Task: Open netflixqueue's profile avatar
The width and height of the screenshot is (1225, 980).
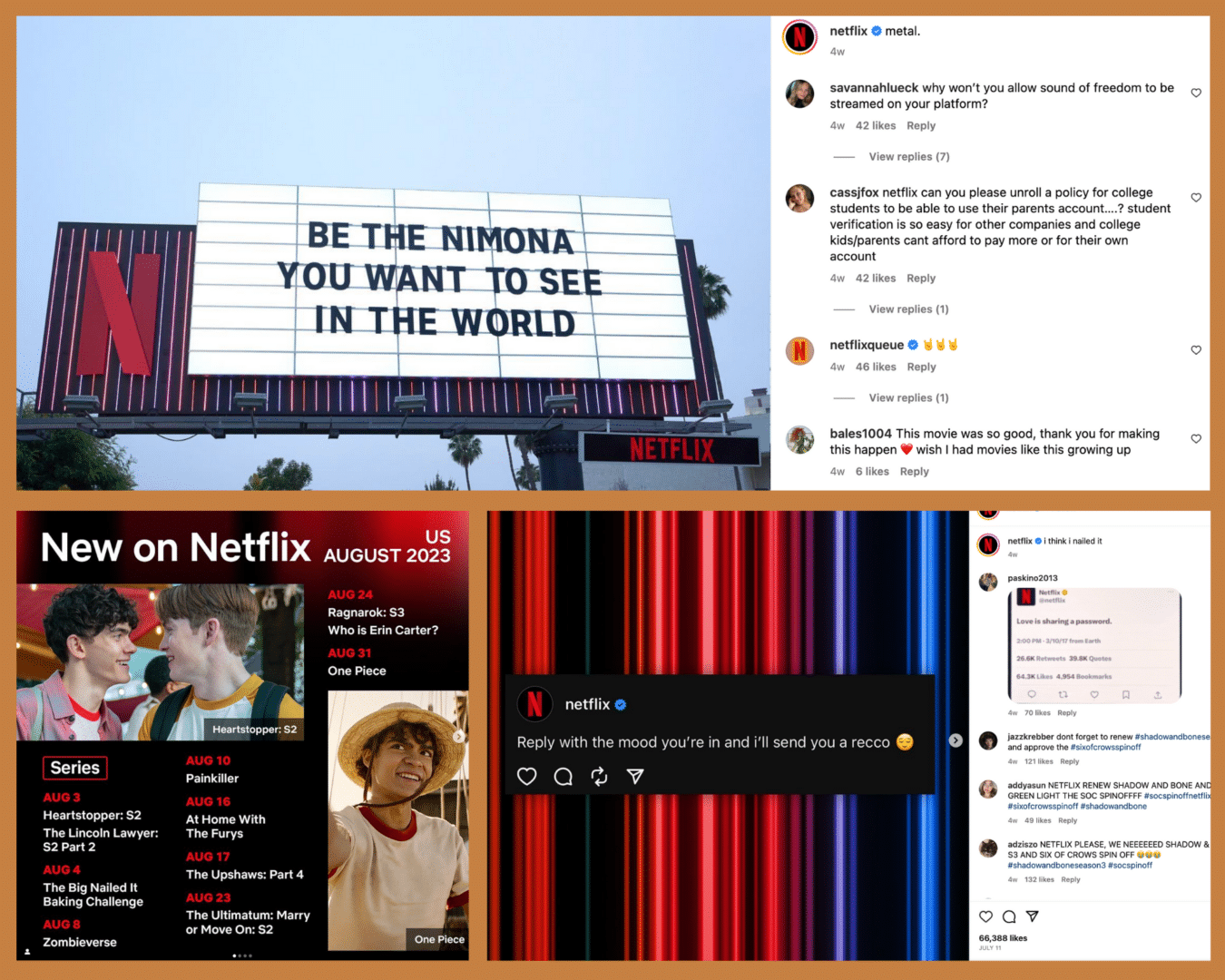Action: click(x=799, y=350)
